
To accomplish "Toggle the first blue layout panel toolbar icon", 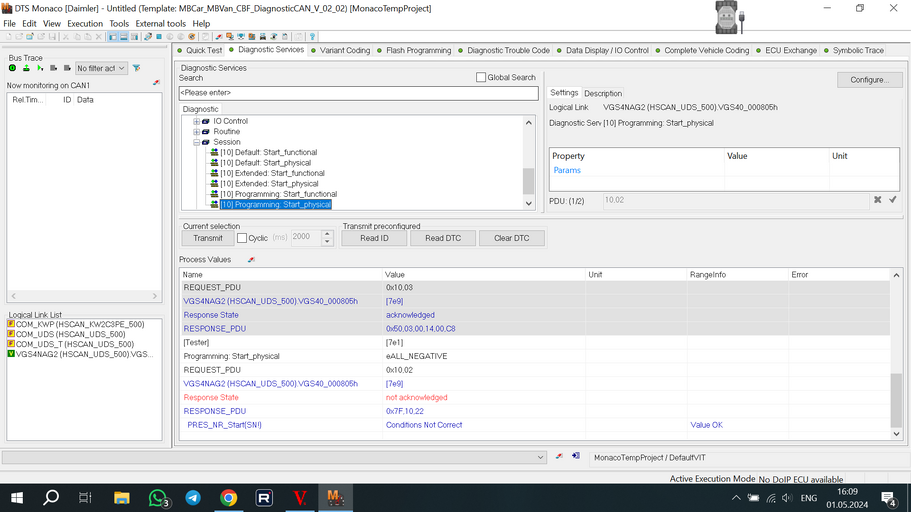I will 113,37.
